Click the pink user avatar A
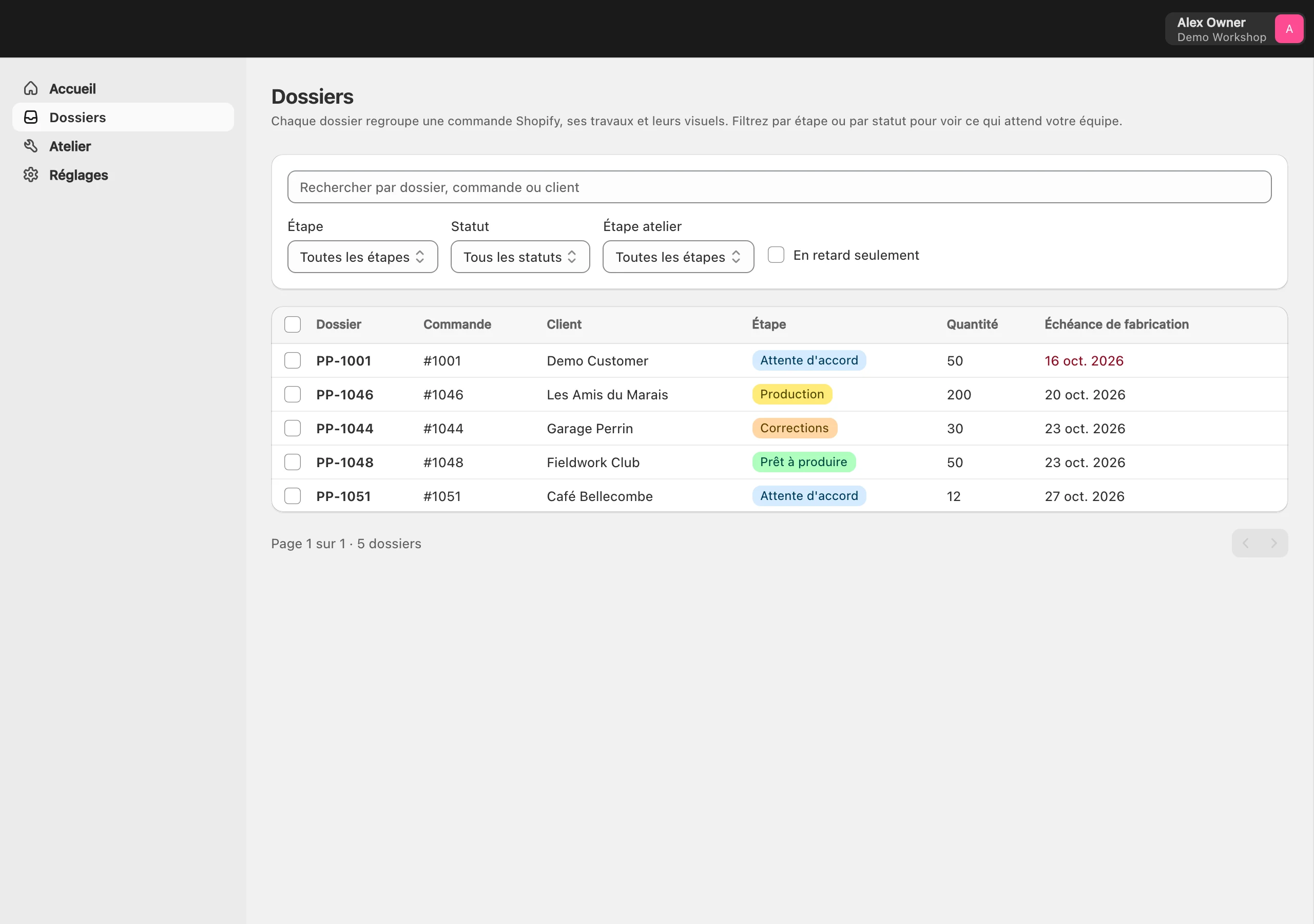Image resolution: width=1314 pixels, height=924 pixels. [1289, 29]
